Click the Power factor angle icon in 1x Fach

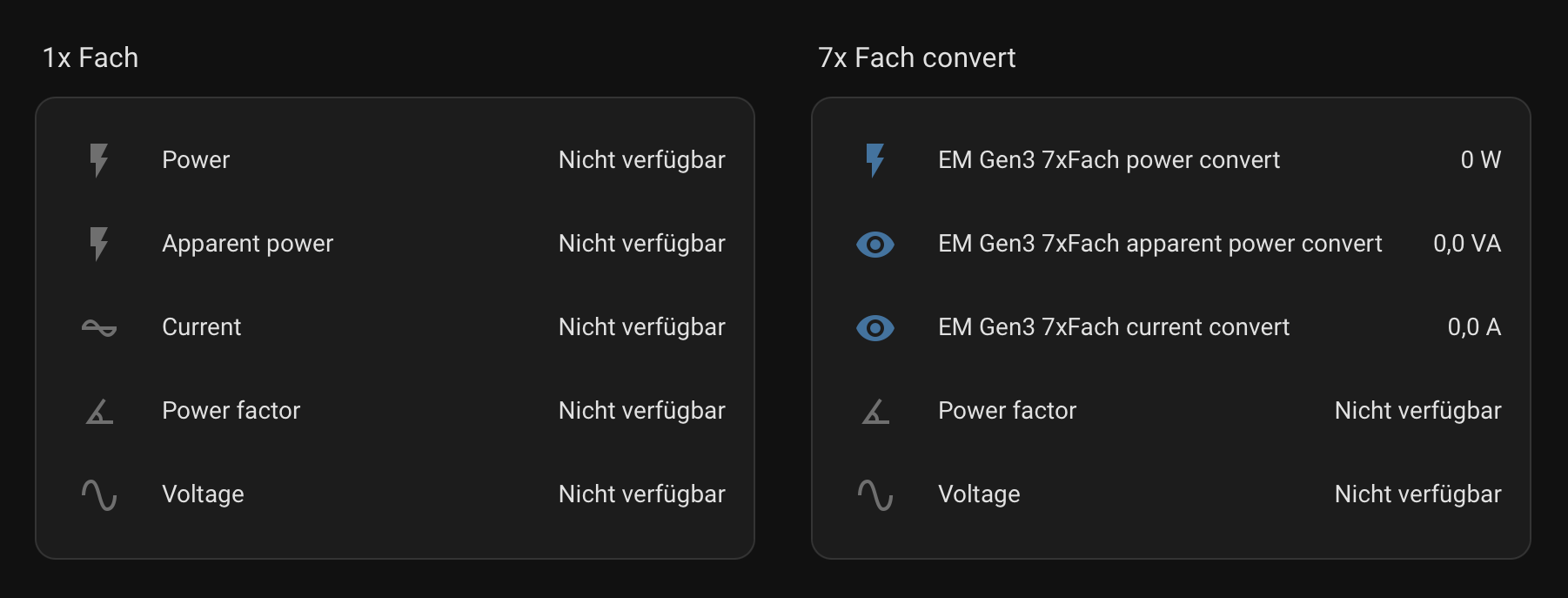point(99,411)
